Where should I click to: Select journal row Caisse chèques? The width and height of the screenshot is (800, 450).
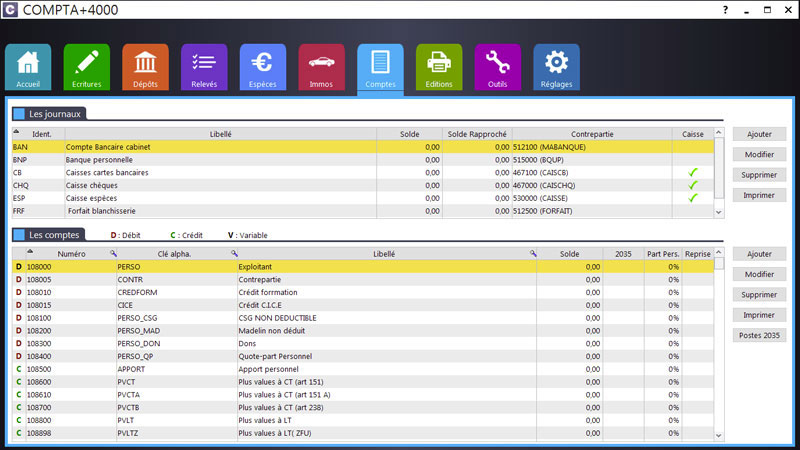(363, 185)
